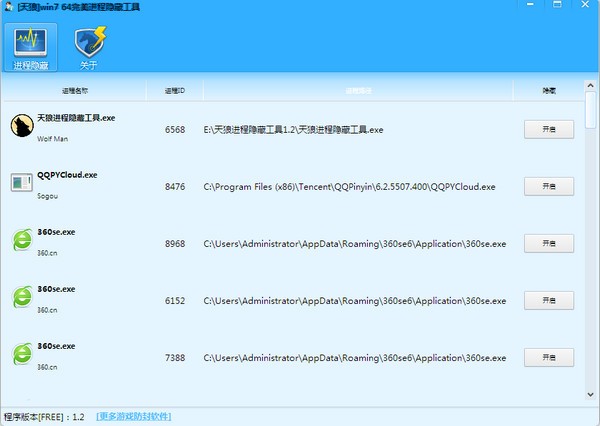This screenshot has width=600, height=426.
Task: Click the process path column header
Action: point(358,91)
